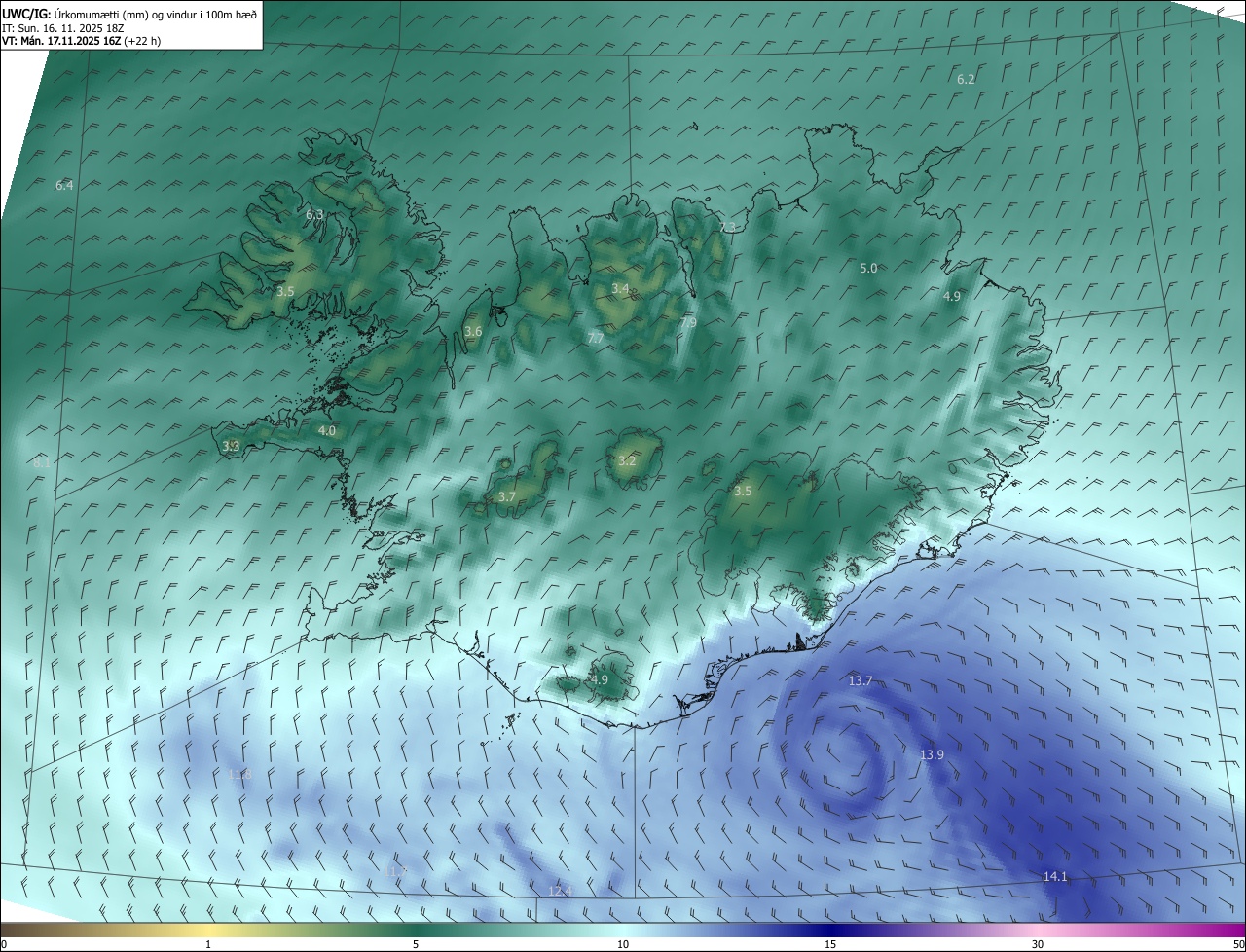
Task: Click the color scale tick labelled 30
Action: pos(1038,945)
